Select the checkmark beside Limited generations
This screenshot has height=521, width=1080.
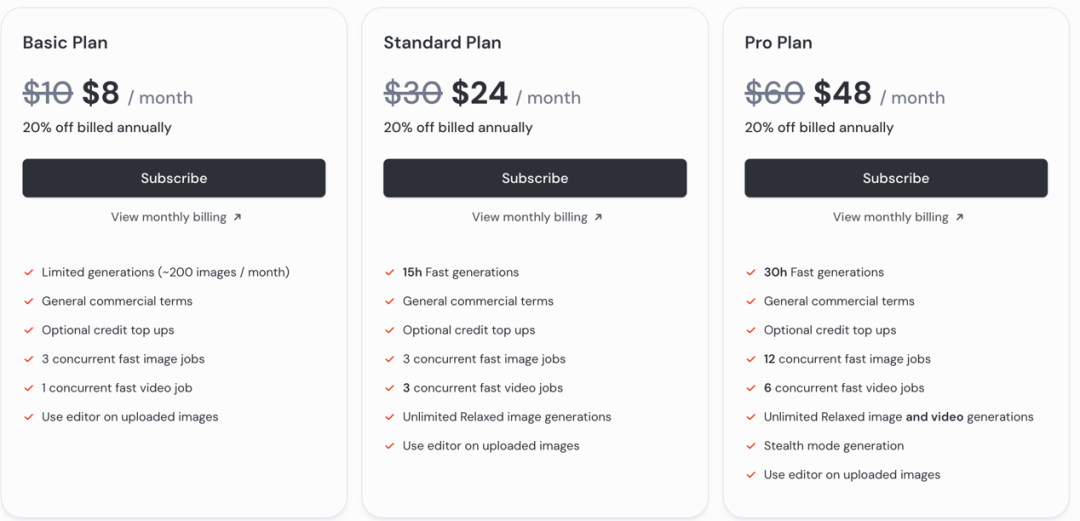(x=28, y=272)
